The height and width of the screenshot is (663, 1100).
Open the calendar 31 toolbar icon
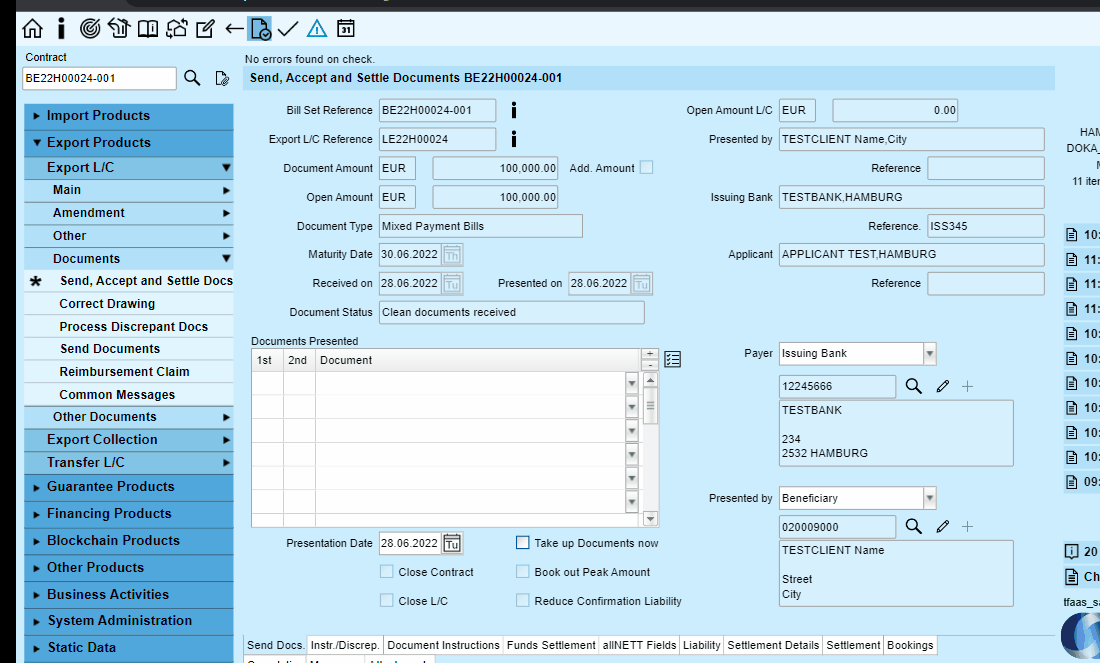tap(345, 29)
